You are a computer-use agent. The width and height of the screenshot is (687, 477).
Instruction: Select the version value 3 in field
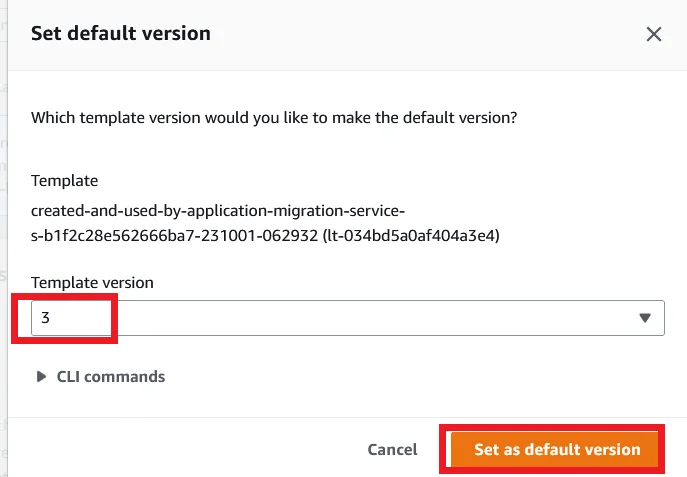pos(46,318)
